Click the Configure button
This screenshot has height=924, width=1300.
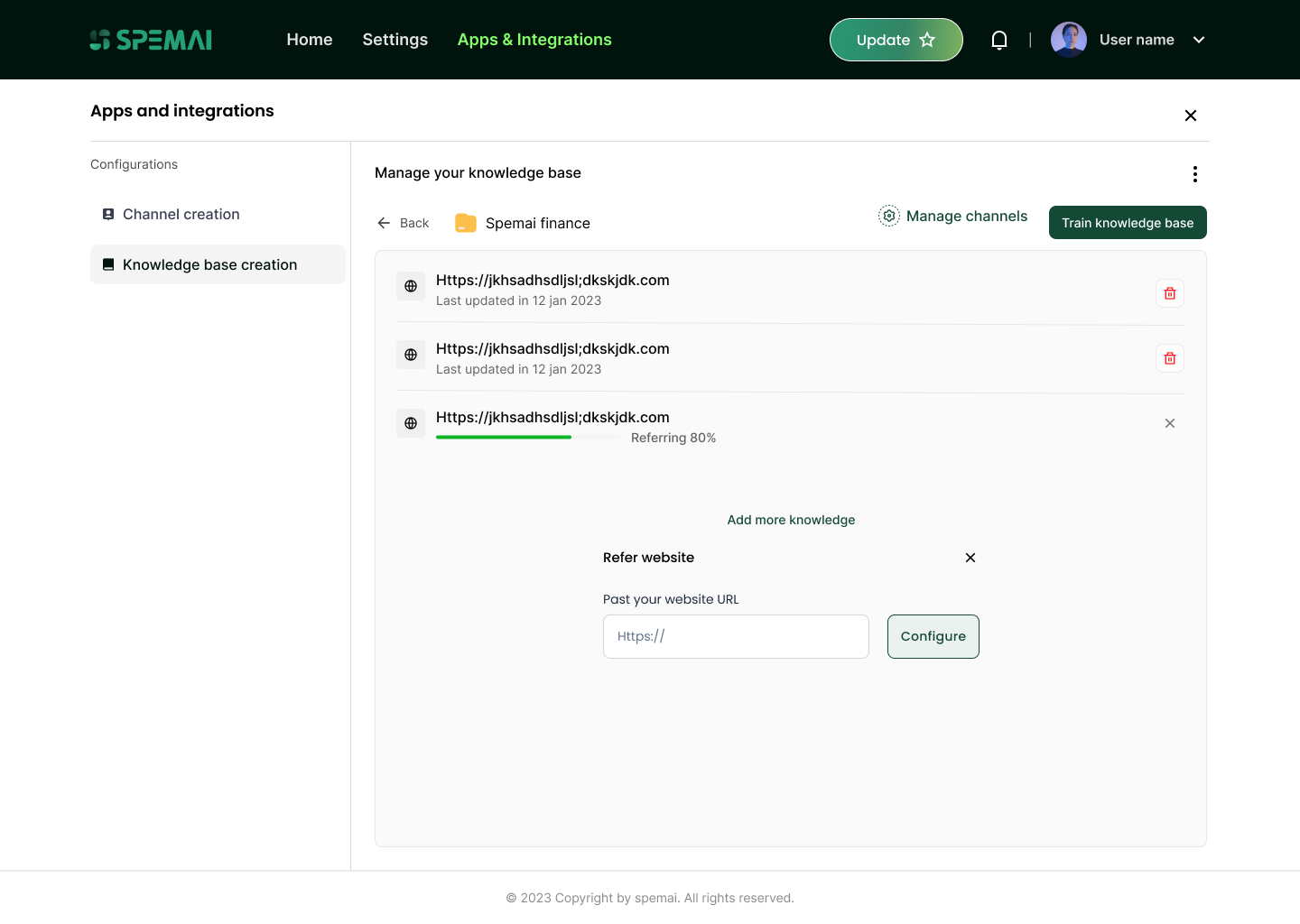tap(933, 636)
